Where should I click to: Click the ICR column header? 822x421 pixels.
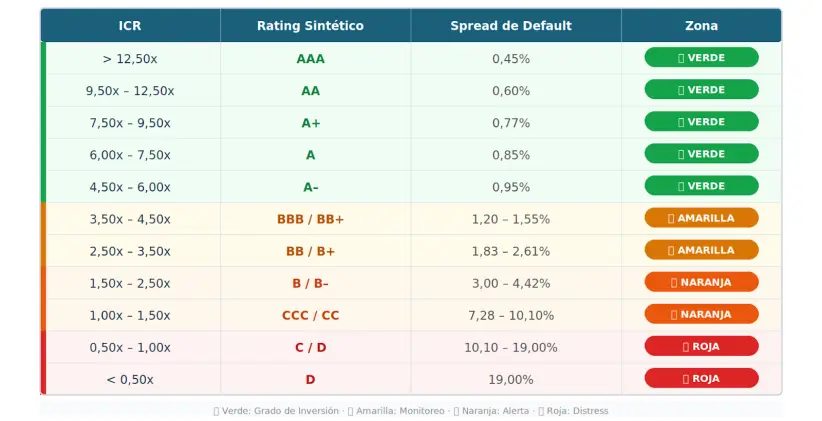130,25
